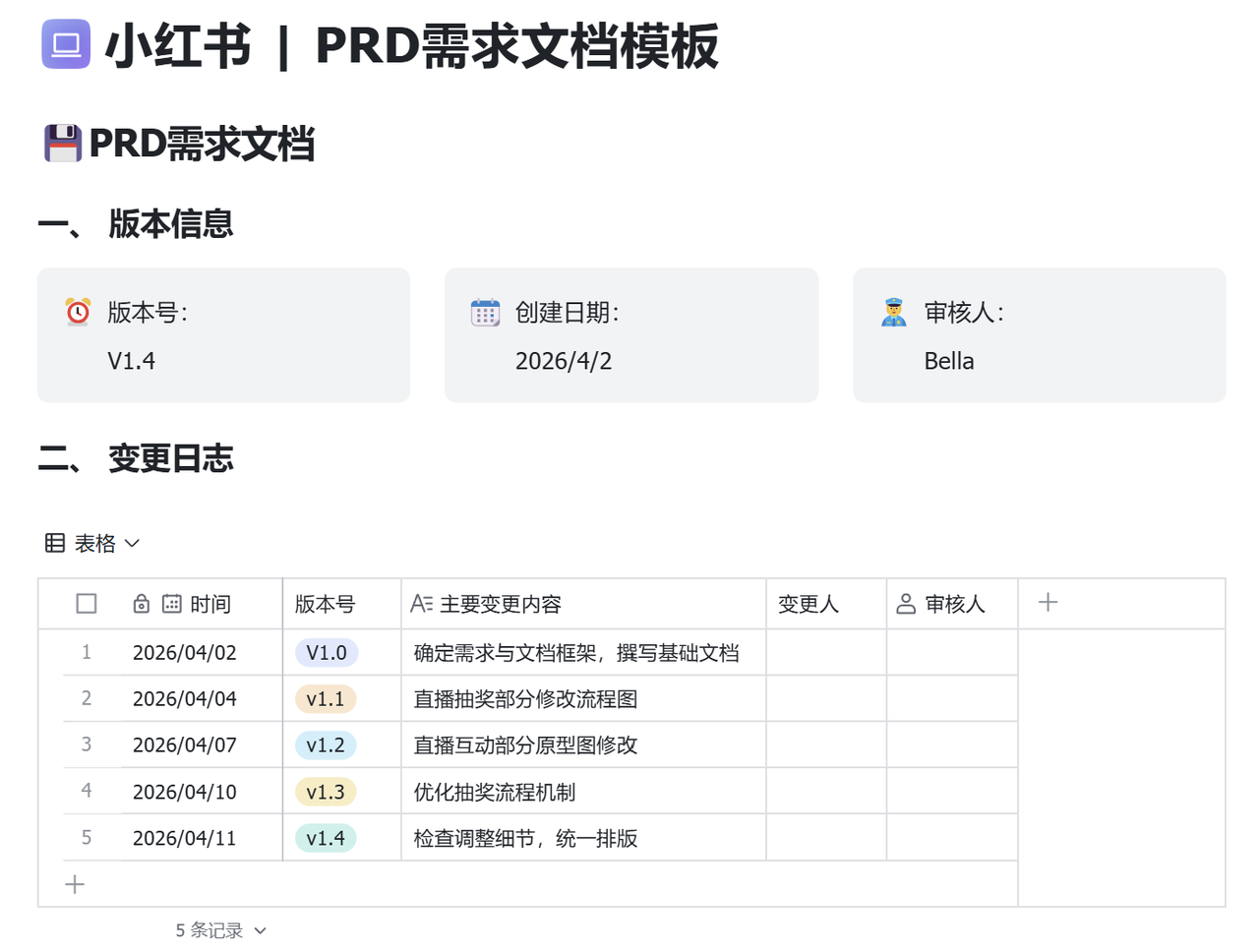Click the empty 变更人 cell in row 1
The height and width of the screenshot is (952, 1259).
[826, 652]
